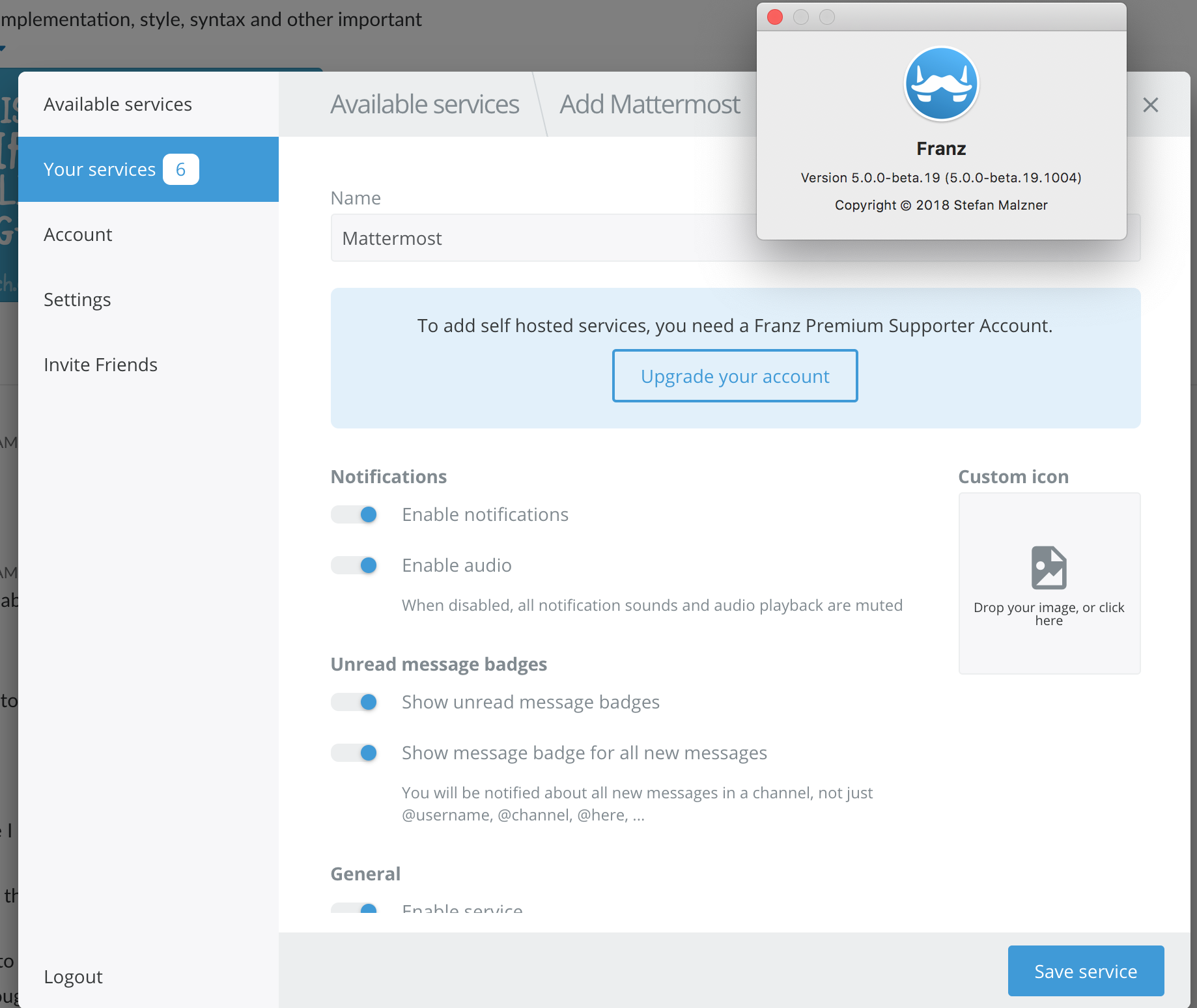This screenshot has width=1197, height=1008.
Task: Click the Upgrade your account button
Action: 735,376
